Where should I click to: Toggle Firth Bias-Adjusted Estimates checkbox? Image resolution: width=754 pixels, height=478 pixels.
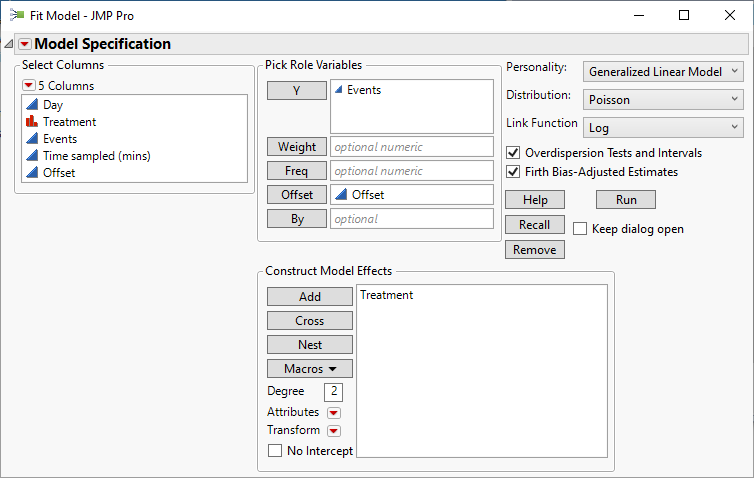513,172
